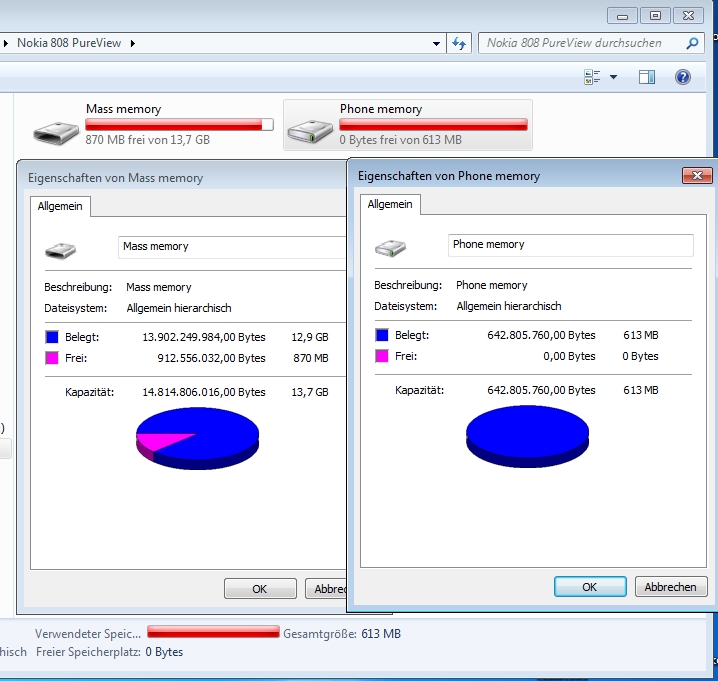The height and width of the screenshot is (681, 718).
Task: Confirm Phone memory properties with OK
Action: pyautogui.click(x=590, y=587)
